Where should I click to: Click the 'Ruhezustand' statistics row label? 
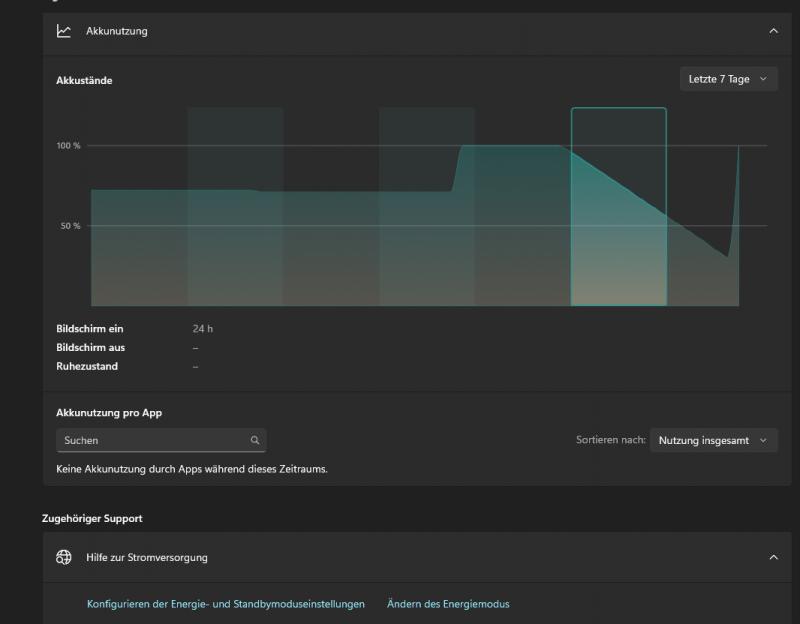pyautogui.click(x=87, y=366)
